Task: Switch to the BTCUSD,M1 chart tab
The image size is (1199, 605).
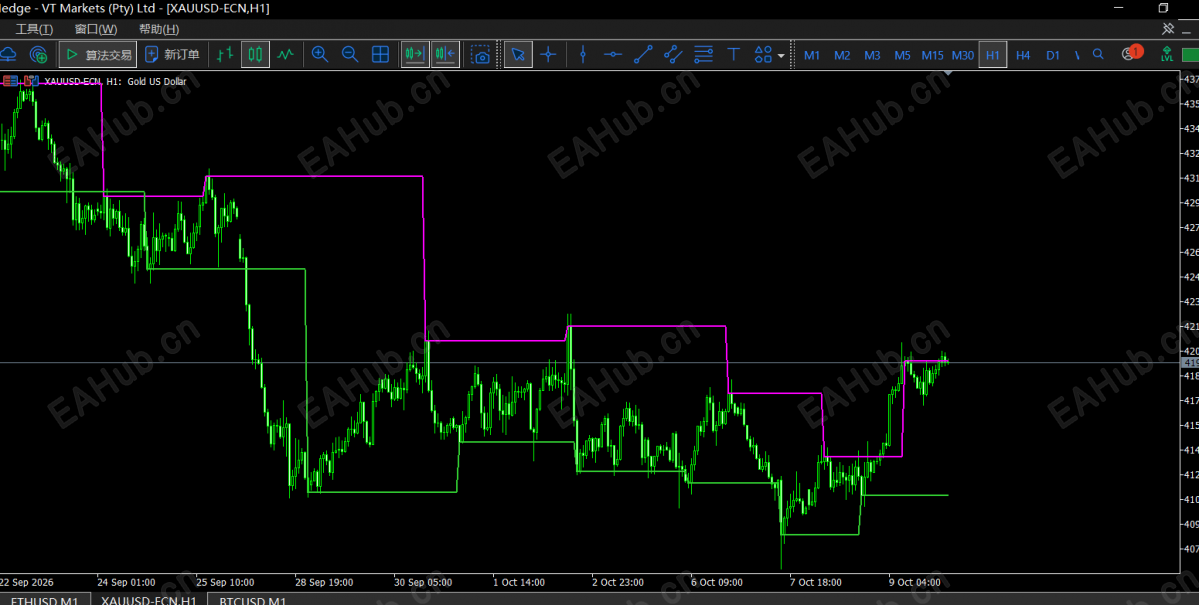Action: point(252,599)
